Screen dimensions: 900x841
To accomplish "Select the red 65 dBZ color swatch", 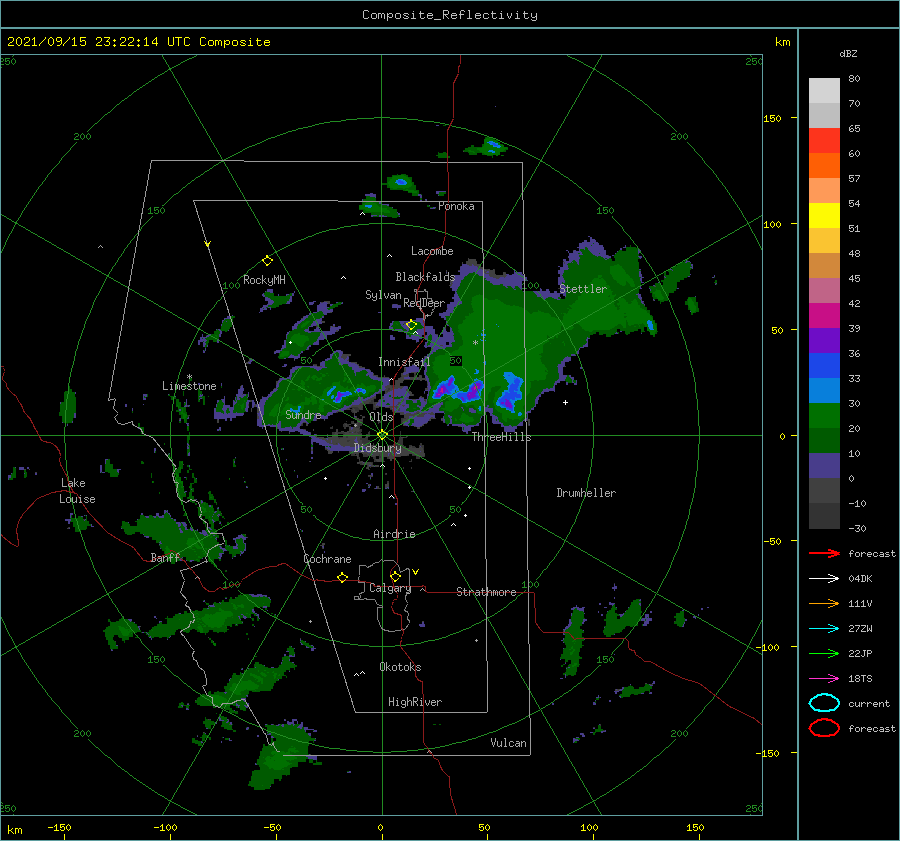I will (x=824, y=141).
